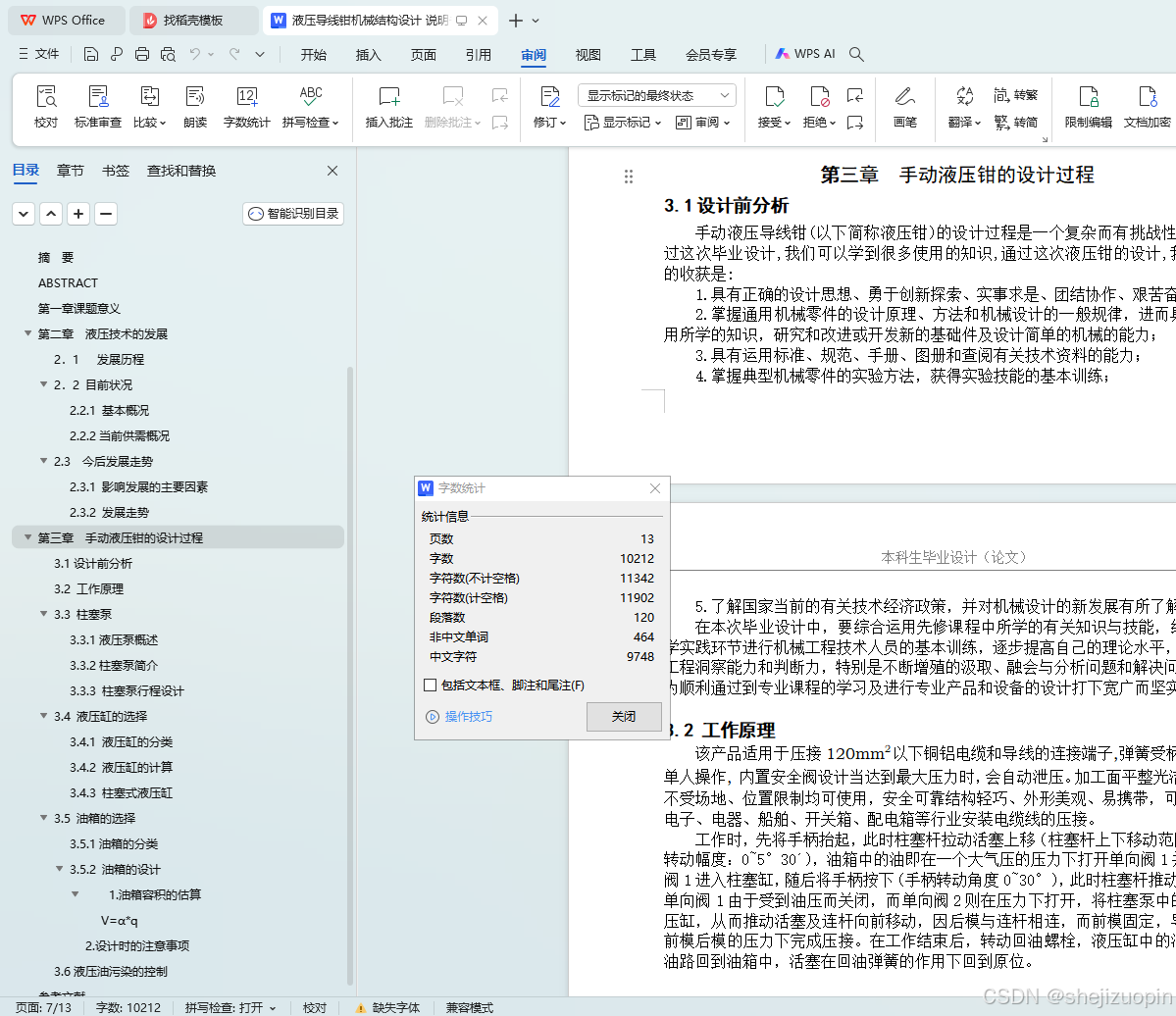Click the WPS Office home tab
This screenshot has height=1016, width=1176.
(66, 21)
